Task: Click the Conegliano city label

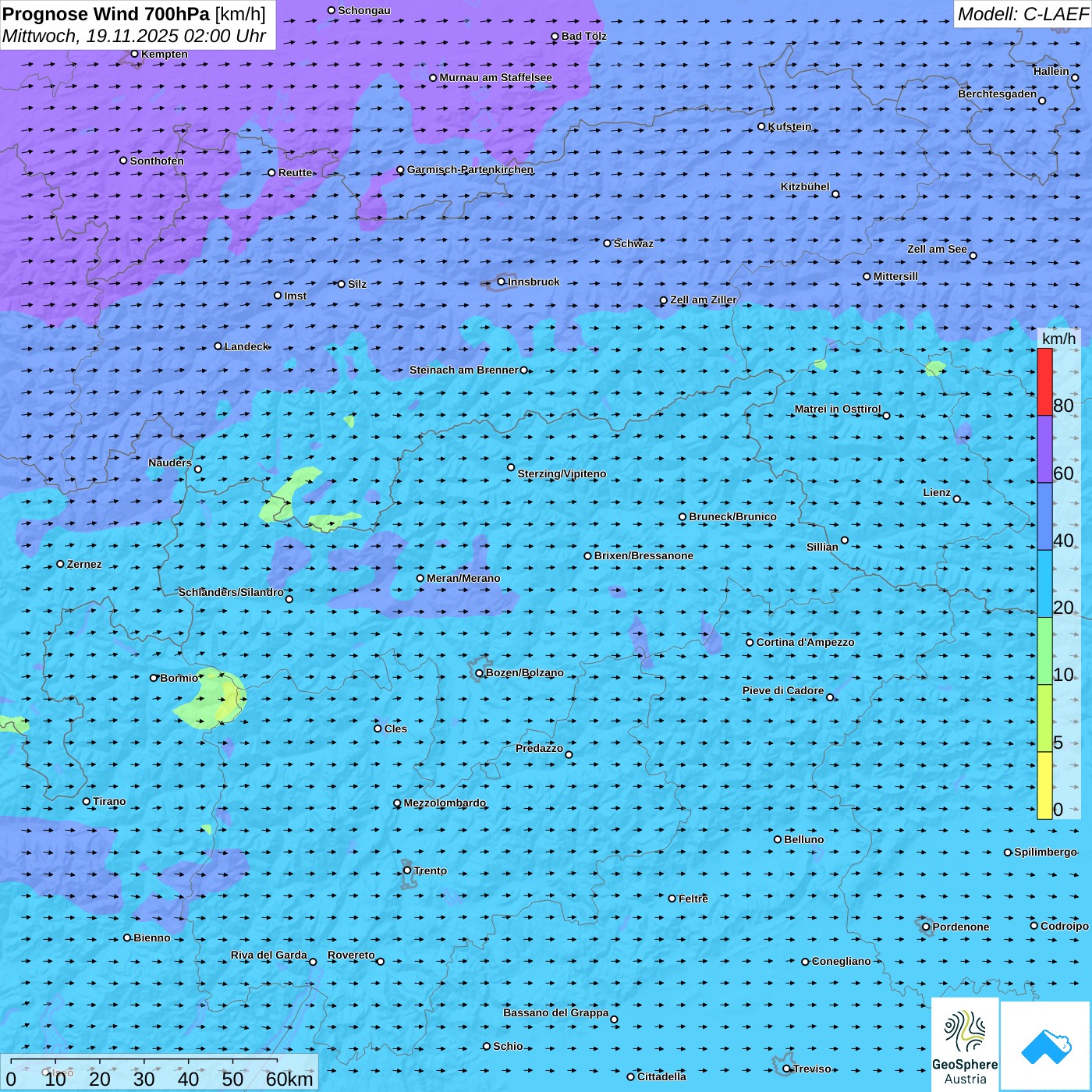Action: [x=841, y=961]
